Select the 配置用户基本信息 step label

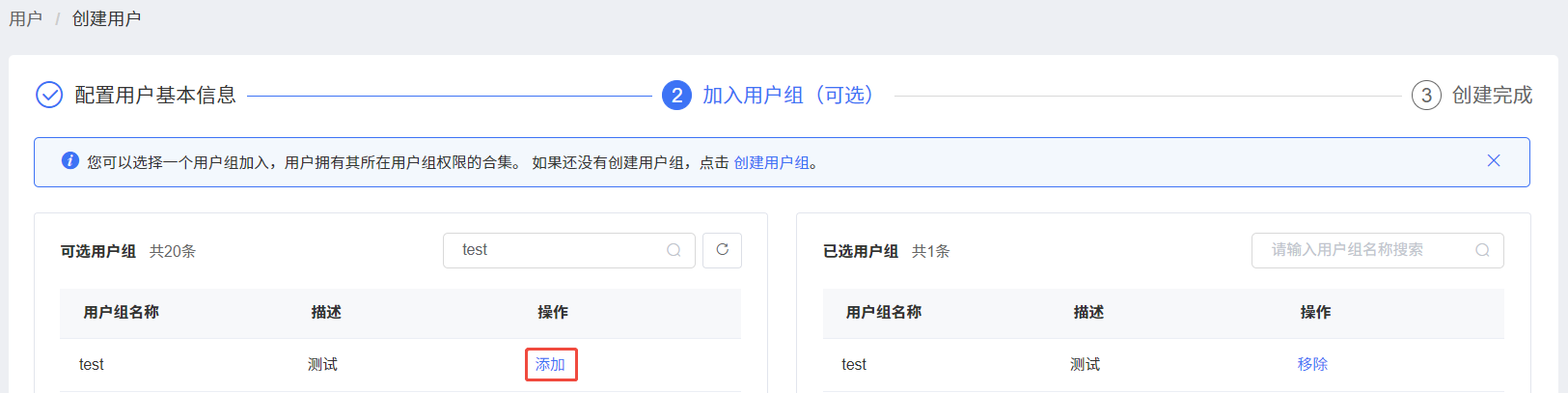coord(155,95)
